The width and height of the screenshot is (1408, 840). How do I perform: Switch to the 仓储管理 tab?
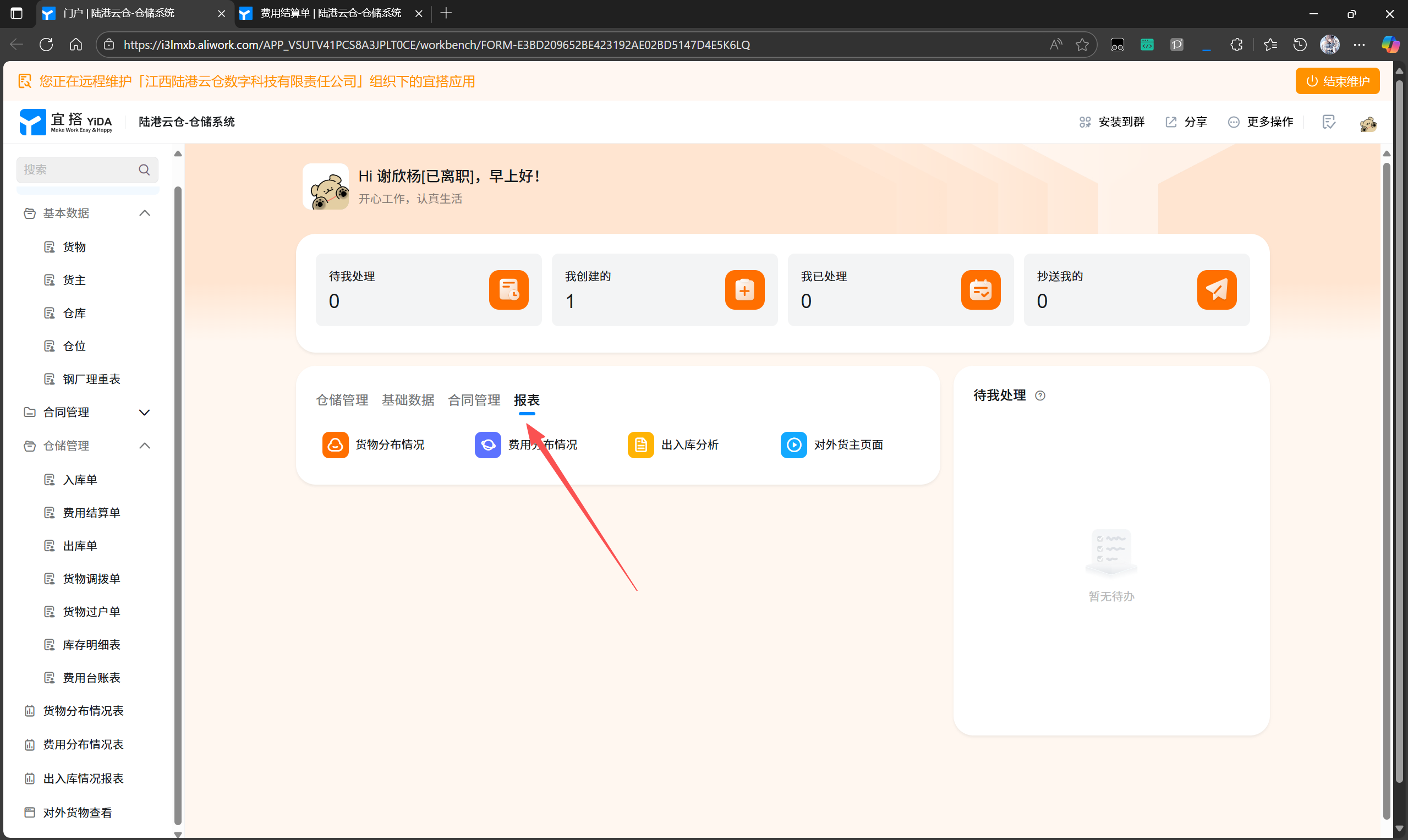(x=342, y=400)
